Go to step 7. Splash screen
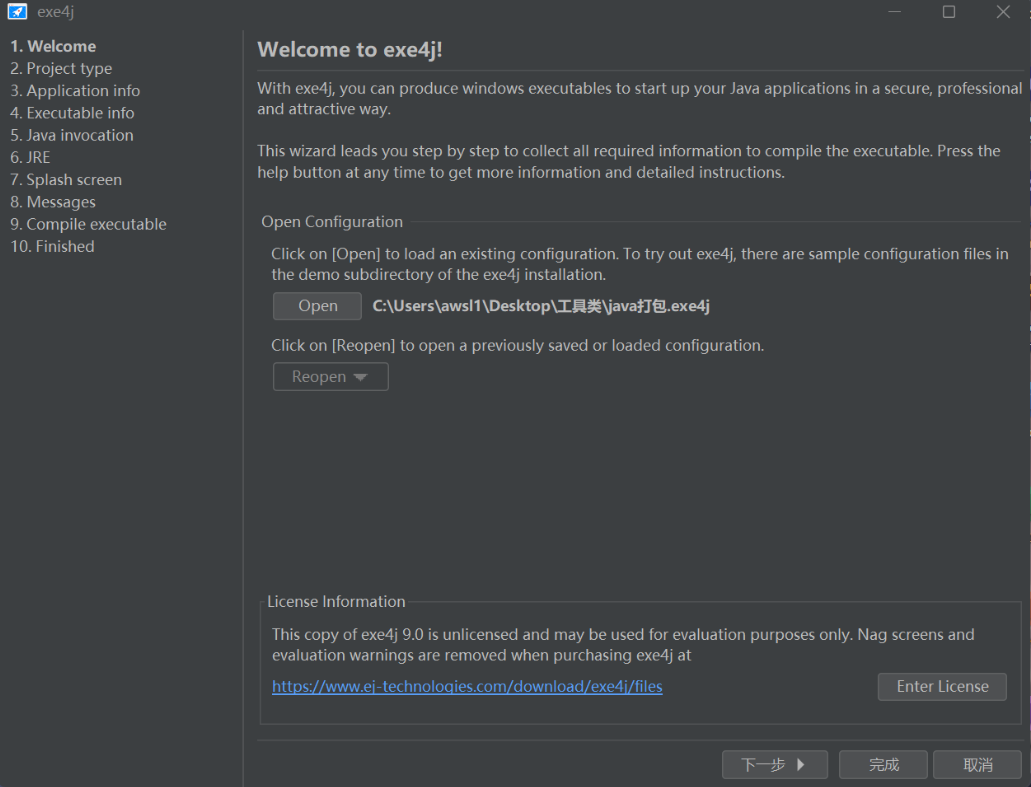 66,179
